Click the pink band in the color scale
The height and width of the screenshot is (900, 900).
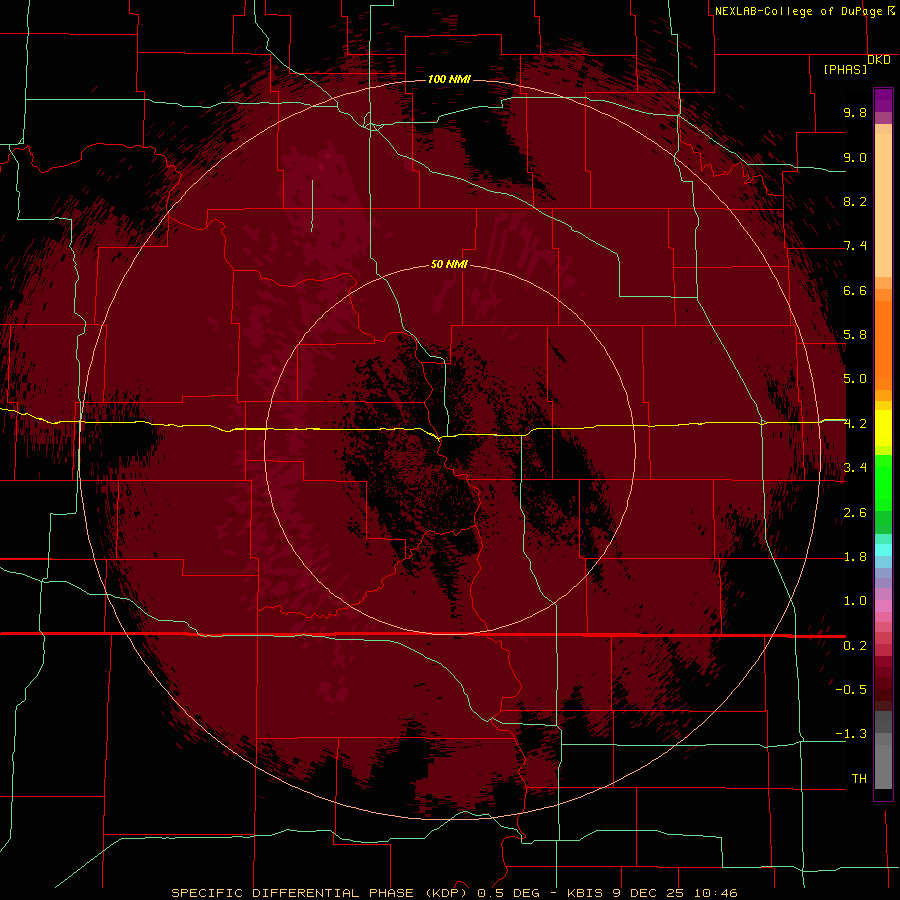pos(883,606)
